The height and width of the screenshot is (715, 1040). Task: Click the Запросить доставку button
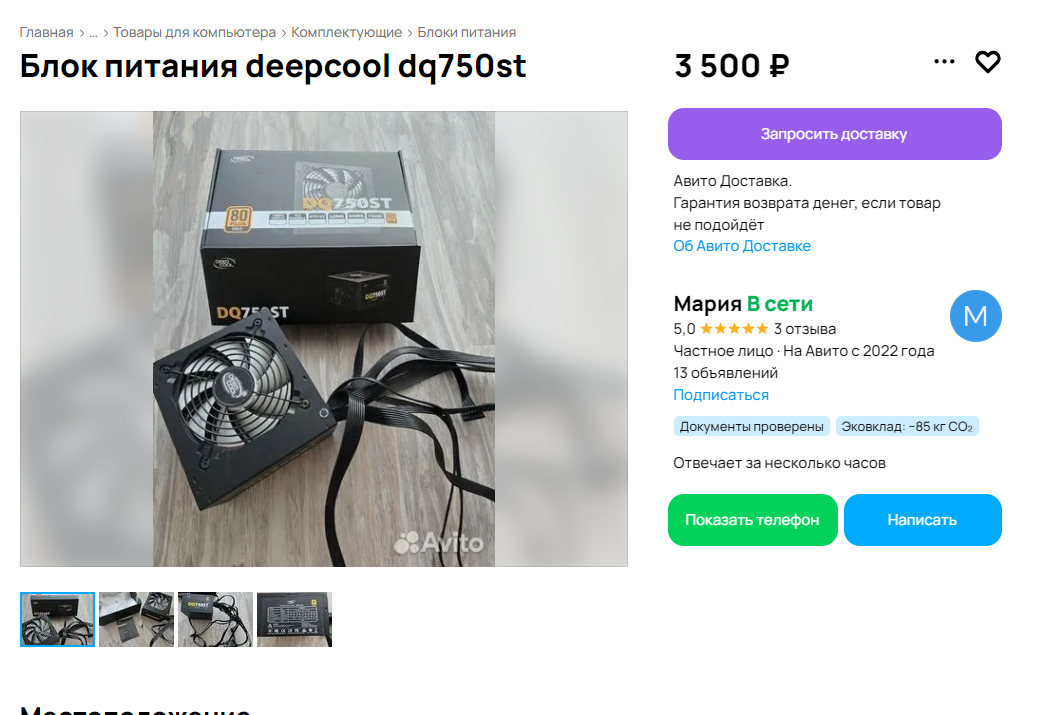(x=834, y=134)
